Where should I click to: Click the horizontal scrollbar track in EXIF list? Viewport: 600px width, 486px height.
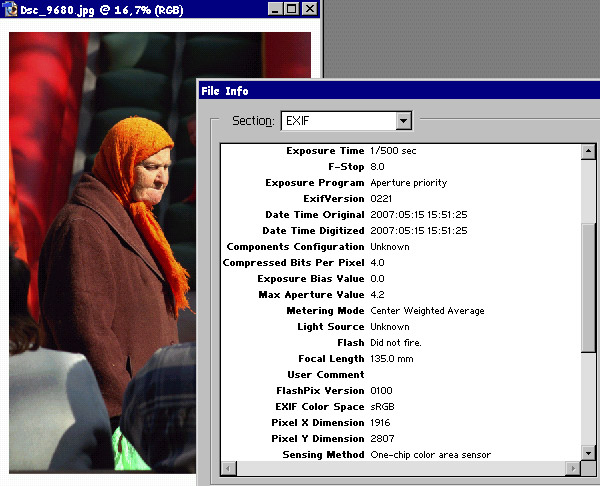(x=400, y=469)
